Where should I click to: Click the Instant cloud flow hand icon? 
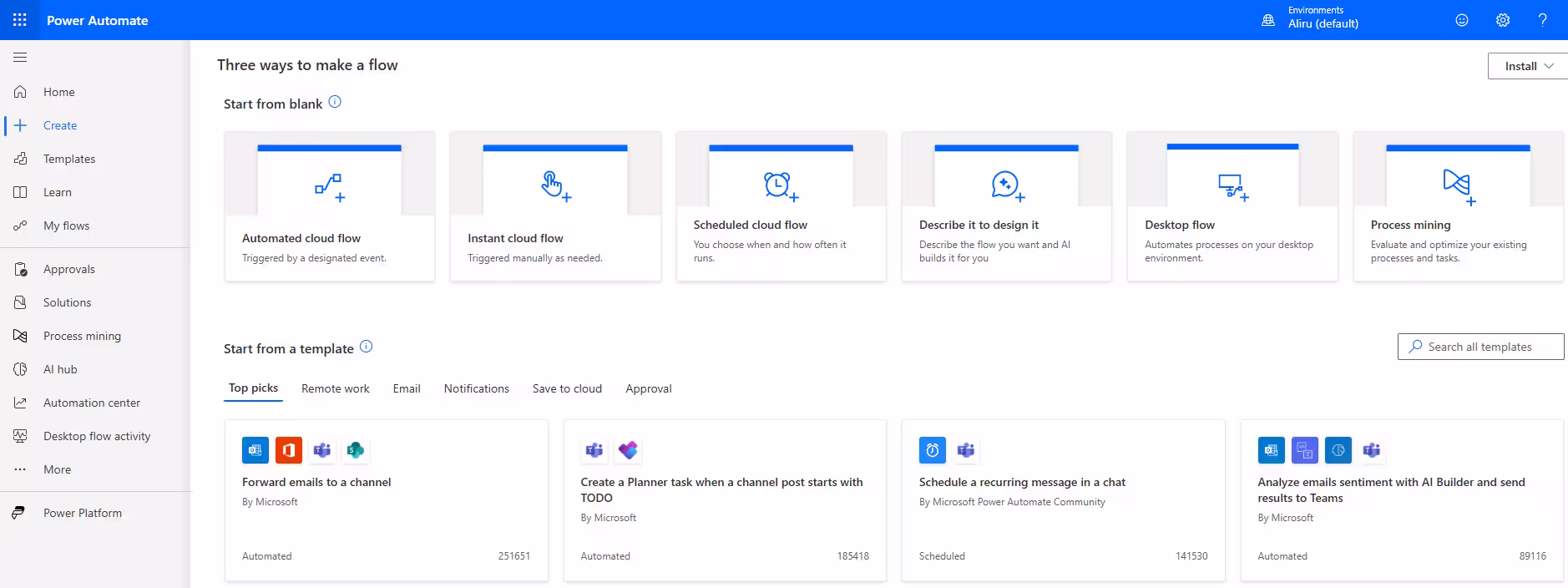tap(555, 186)
